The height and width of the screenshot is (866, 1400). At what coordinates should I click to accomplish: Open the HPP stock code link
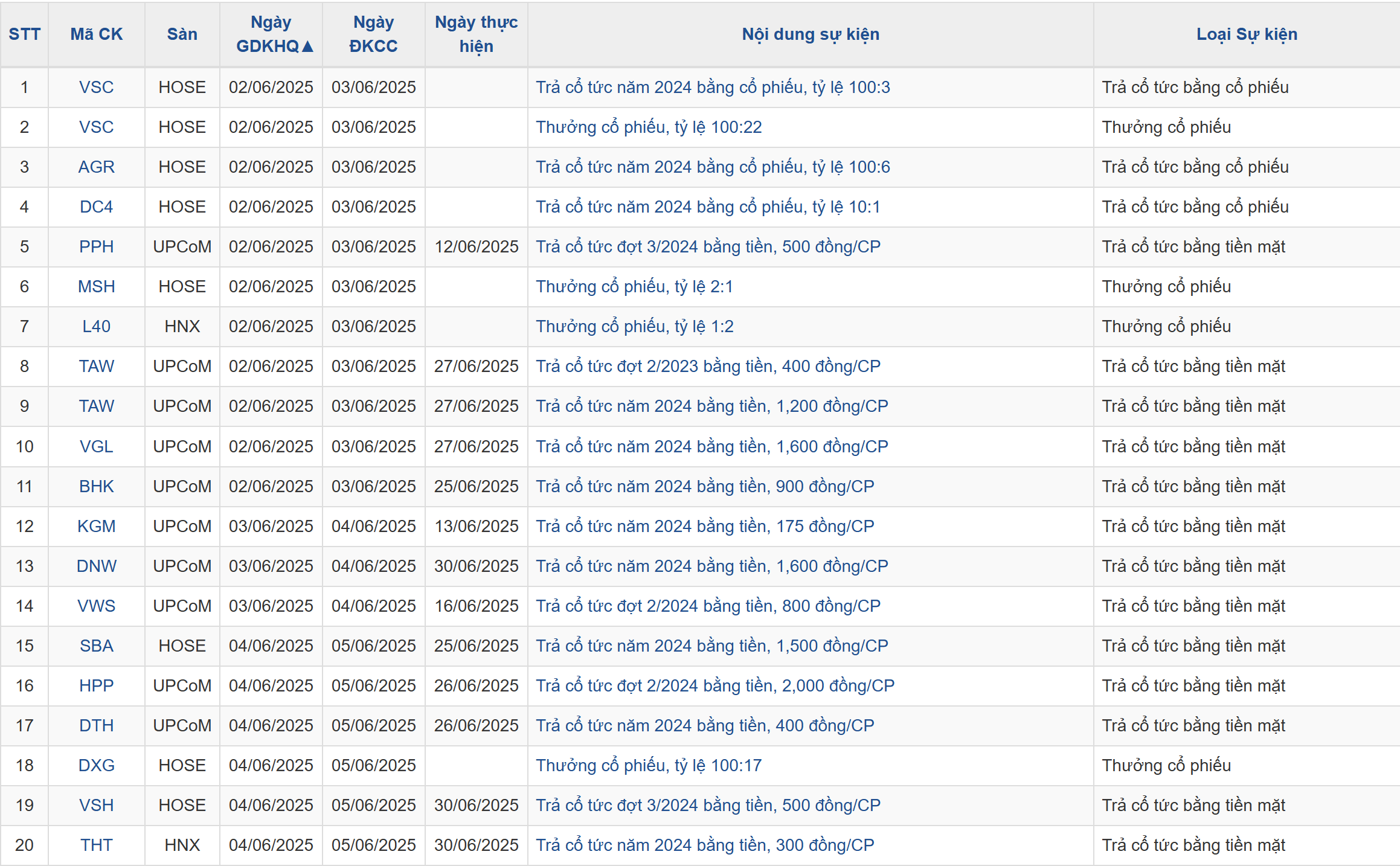pyautogui.click(x=97, y=685)
